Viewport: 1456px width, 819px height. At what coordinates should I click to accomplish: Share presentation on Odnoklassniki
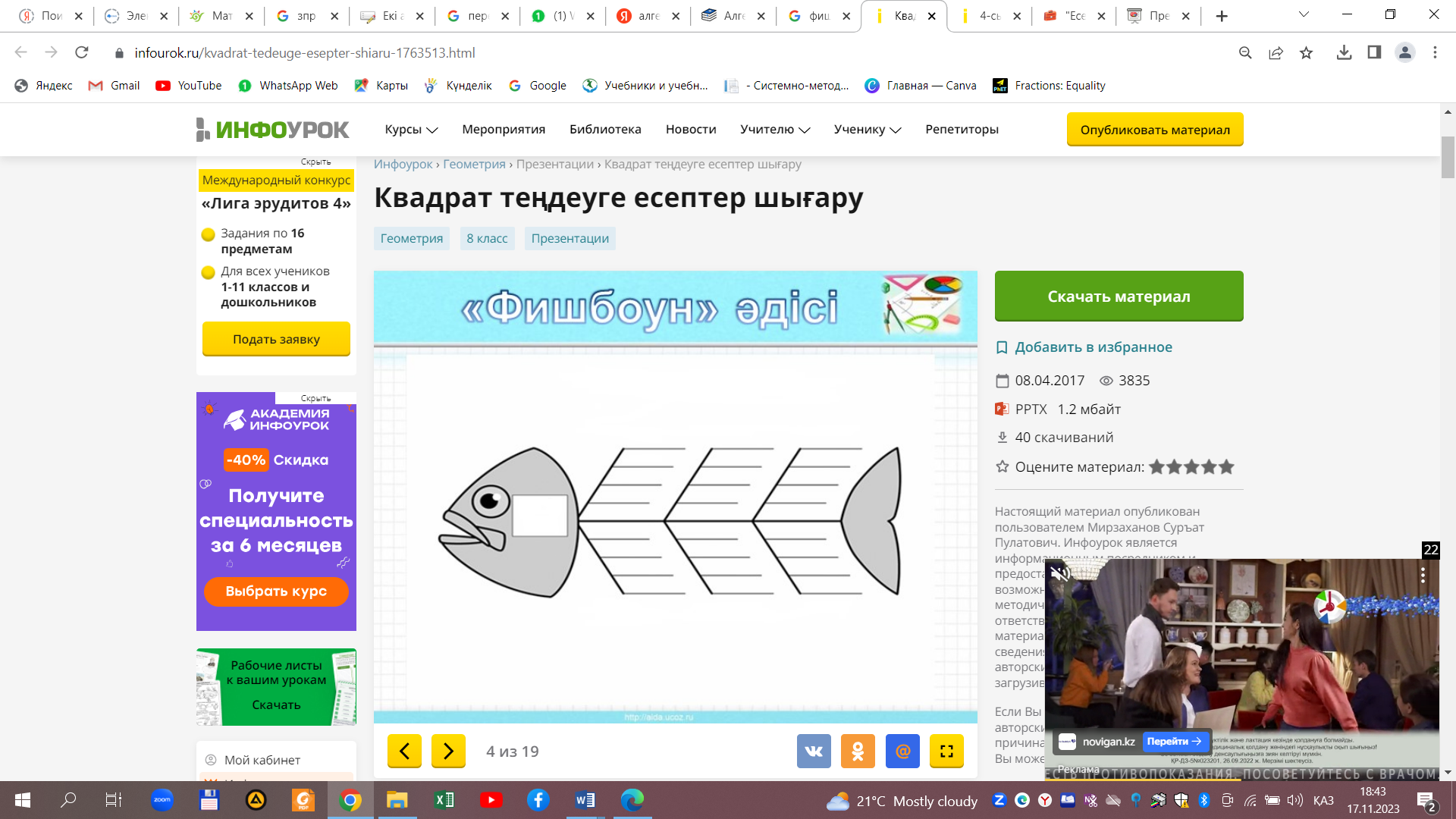[x=858, y=751]
